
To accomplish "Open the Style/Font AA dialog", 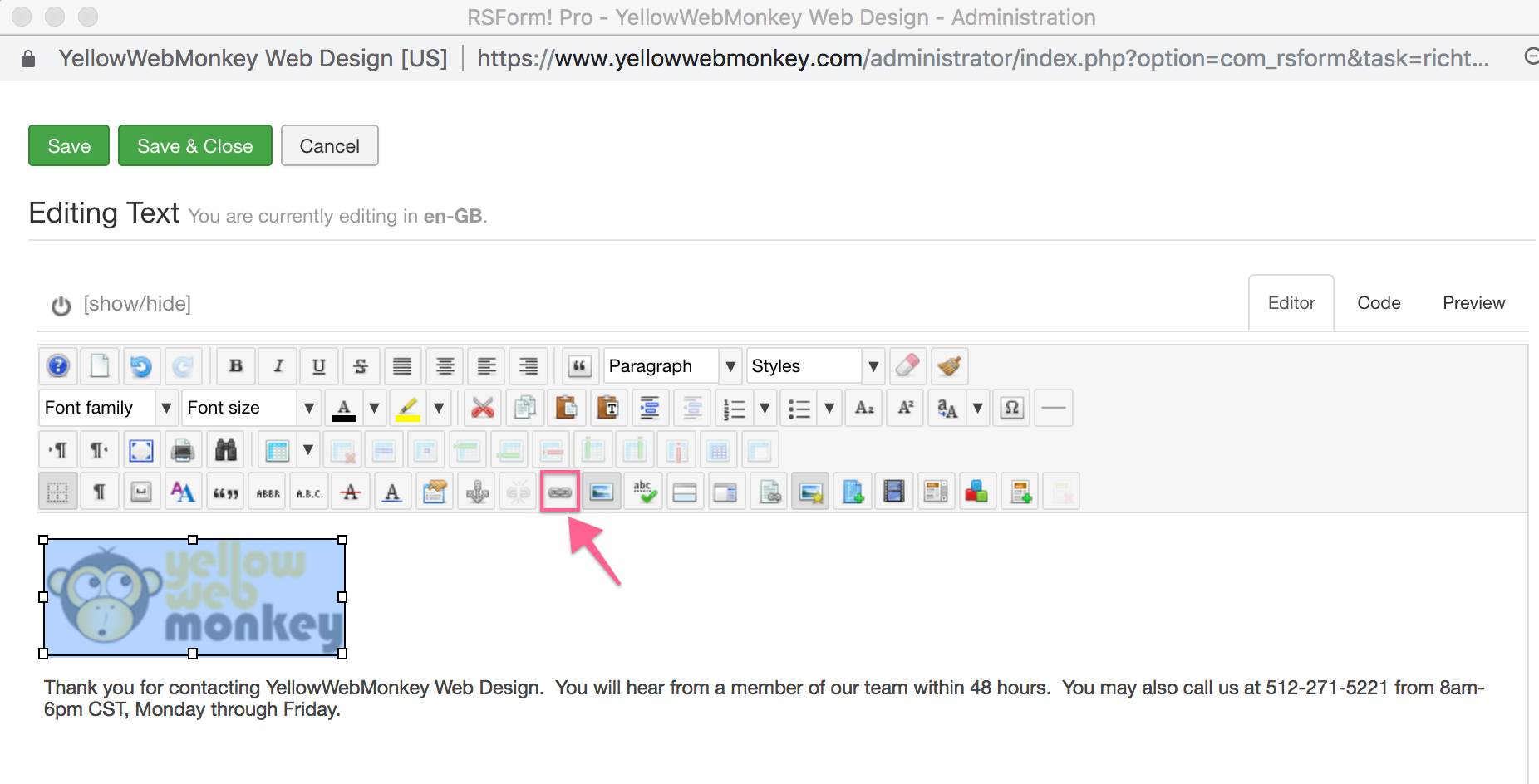I will 183,492.
